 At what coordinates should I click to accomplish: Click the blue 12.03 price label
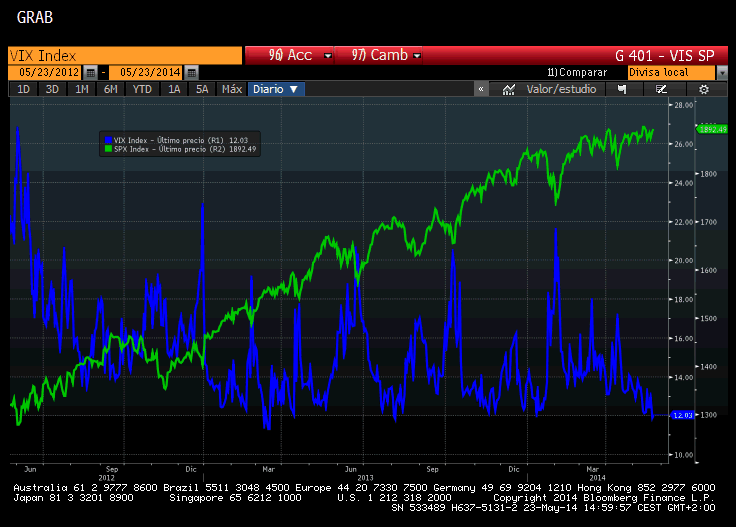682,415
